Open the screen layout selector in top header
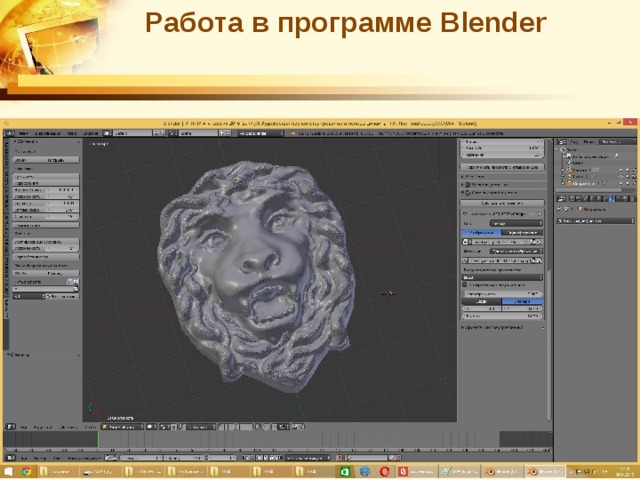Image resolution: width=640 pixels, height=480 pixels. pyautogui.click(x=133, y=133)
